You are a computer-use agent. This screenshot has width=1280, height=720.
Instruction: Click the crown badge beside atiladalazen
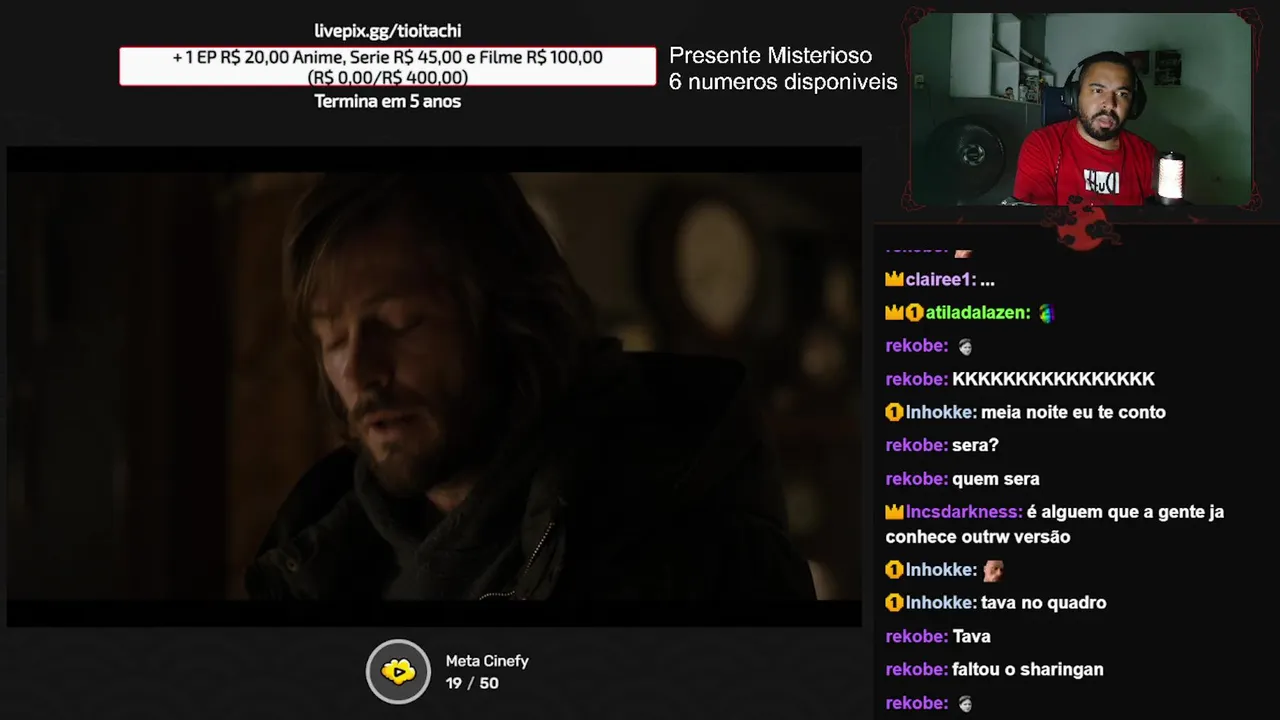point(894,312)
